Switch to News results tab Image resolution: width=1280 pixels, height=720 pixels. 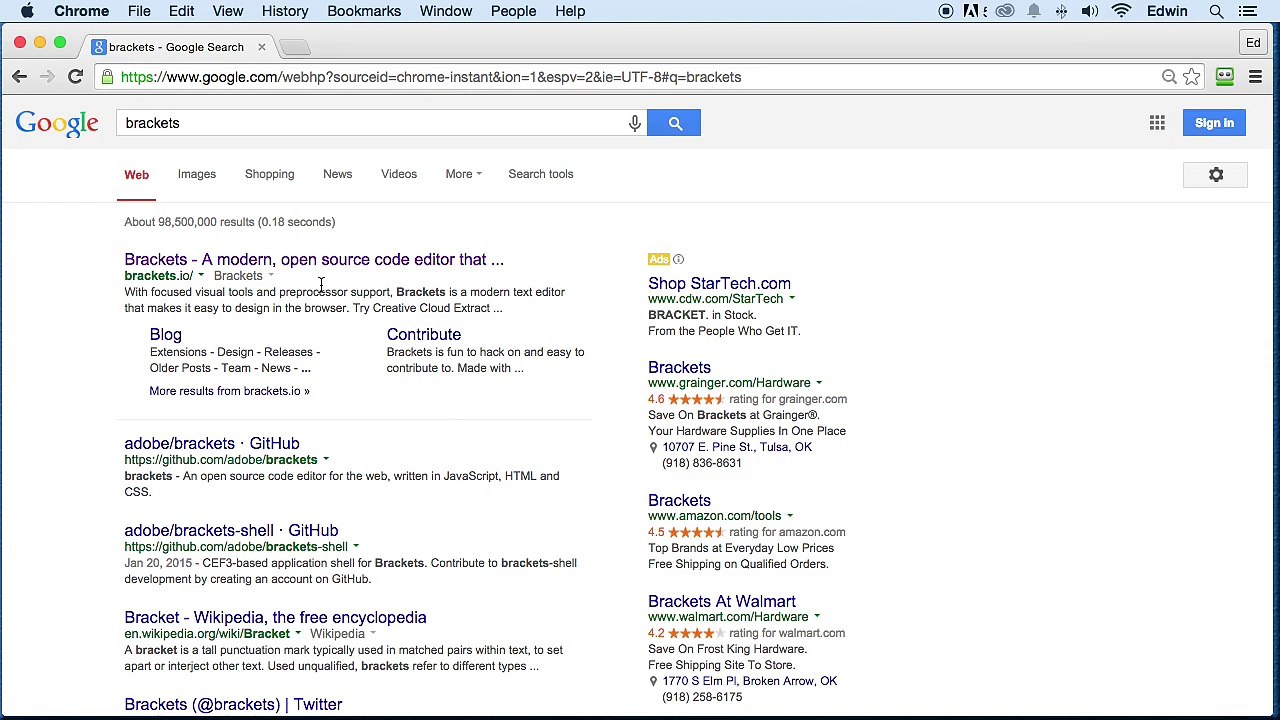pyautogui.click(x=338, y=174)
